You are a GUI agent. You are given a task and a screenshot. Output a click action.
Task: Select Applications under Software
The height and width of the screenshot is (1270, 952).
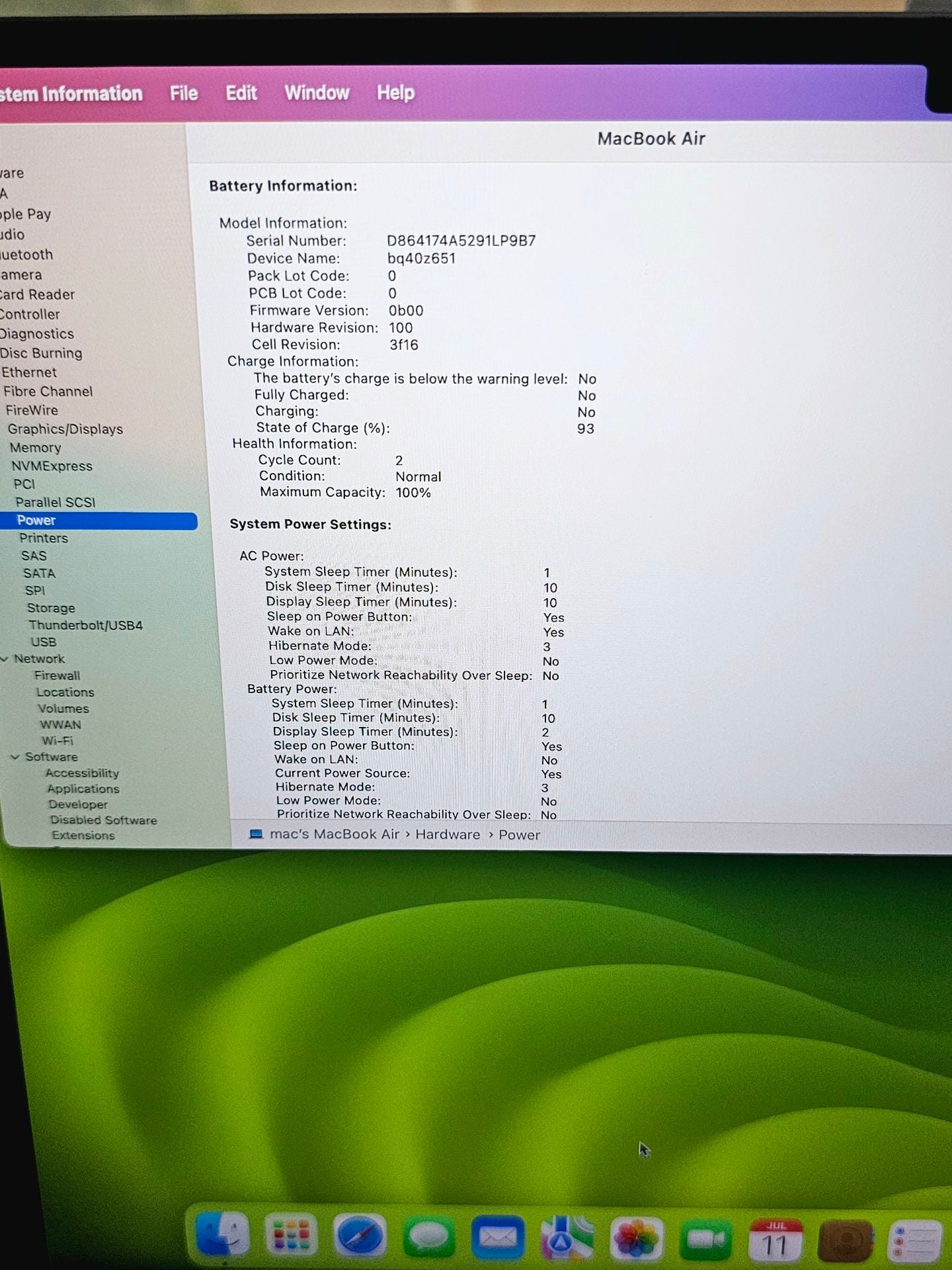click(83, 788)
